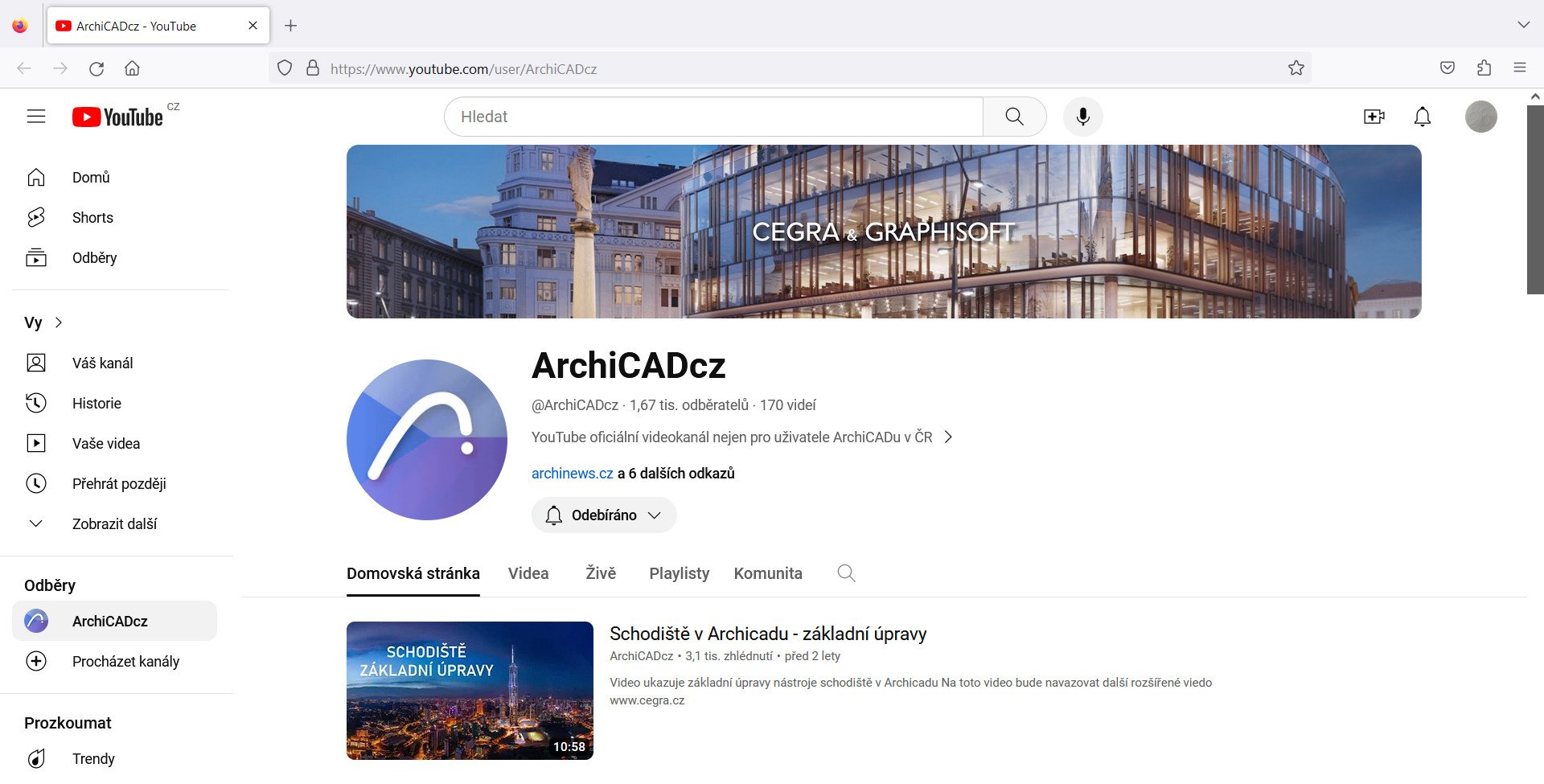Open Procházet kanály in sidebar

(x=125, y=662)
